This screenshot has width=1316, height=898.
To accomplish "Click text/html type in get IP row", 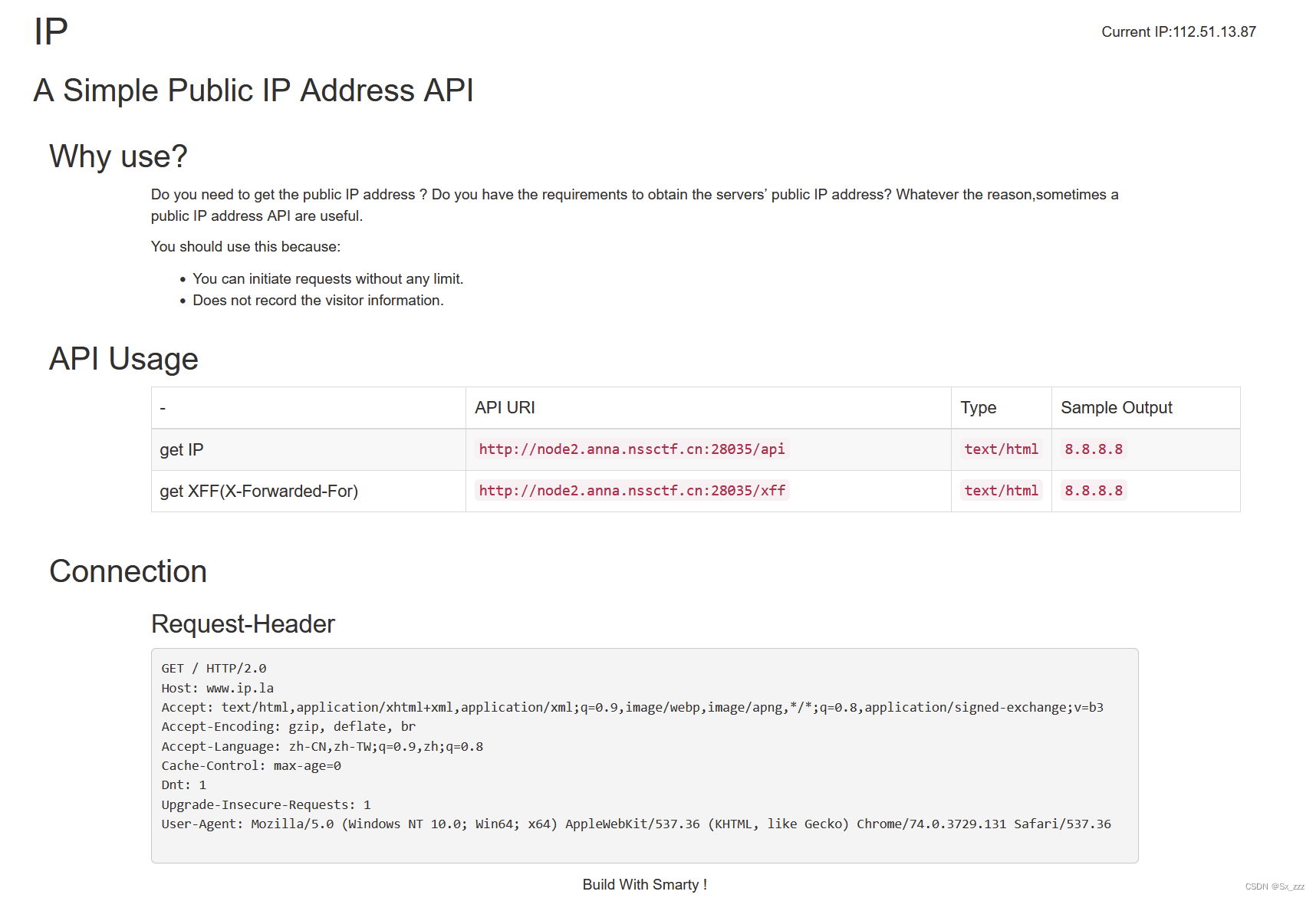I will pos(1002,449).
